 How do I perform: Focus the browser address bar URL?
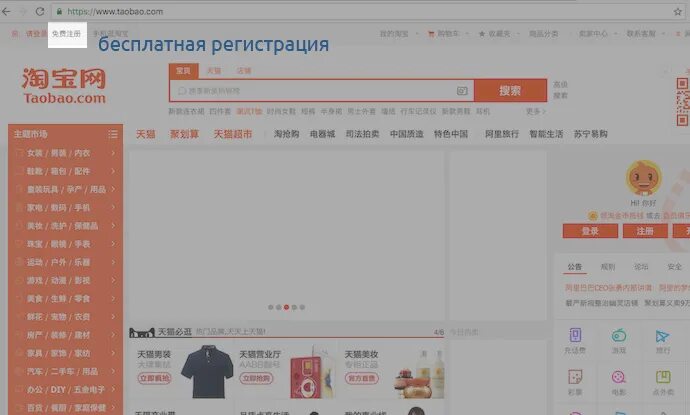115,12
